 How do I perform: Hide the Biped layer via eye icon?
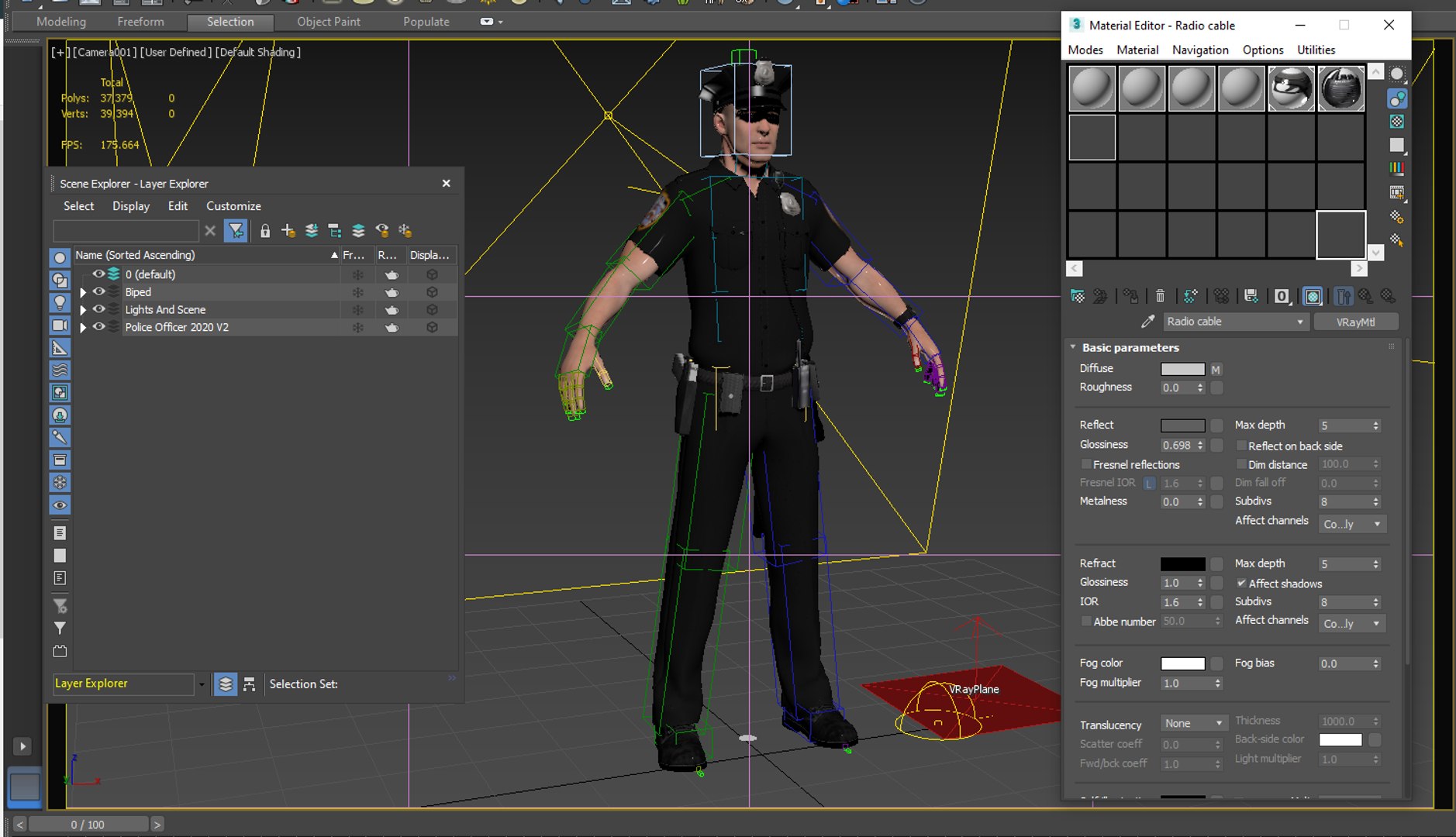click(x=99, y=292)
